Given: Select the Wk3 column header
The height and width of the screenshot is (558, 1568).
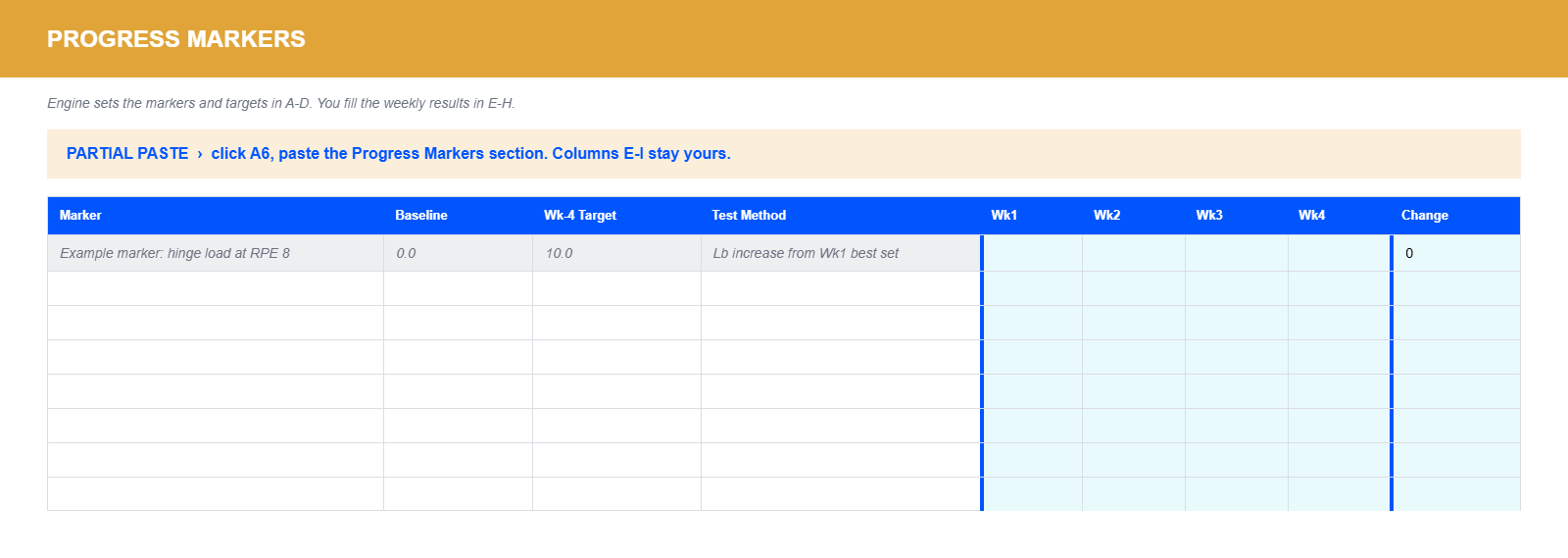Looking at the screenshot, I should tap(1237, 216).
